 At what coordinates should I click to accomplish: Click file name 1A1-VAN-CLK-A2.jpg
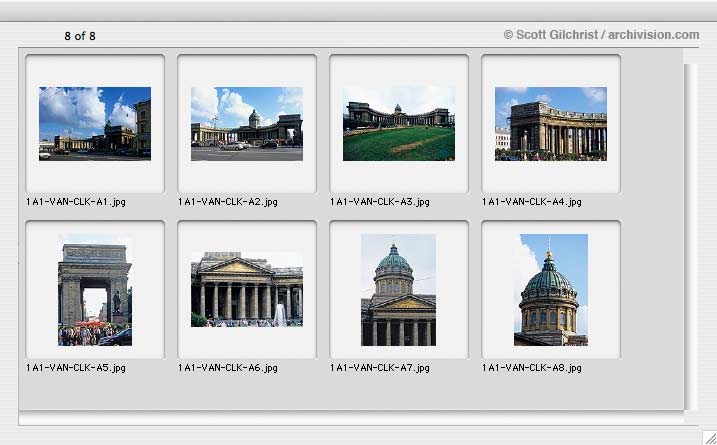(228, 202)
